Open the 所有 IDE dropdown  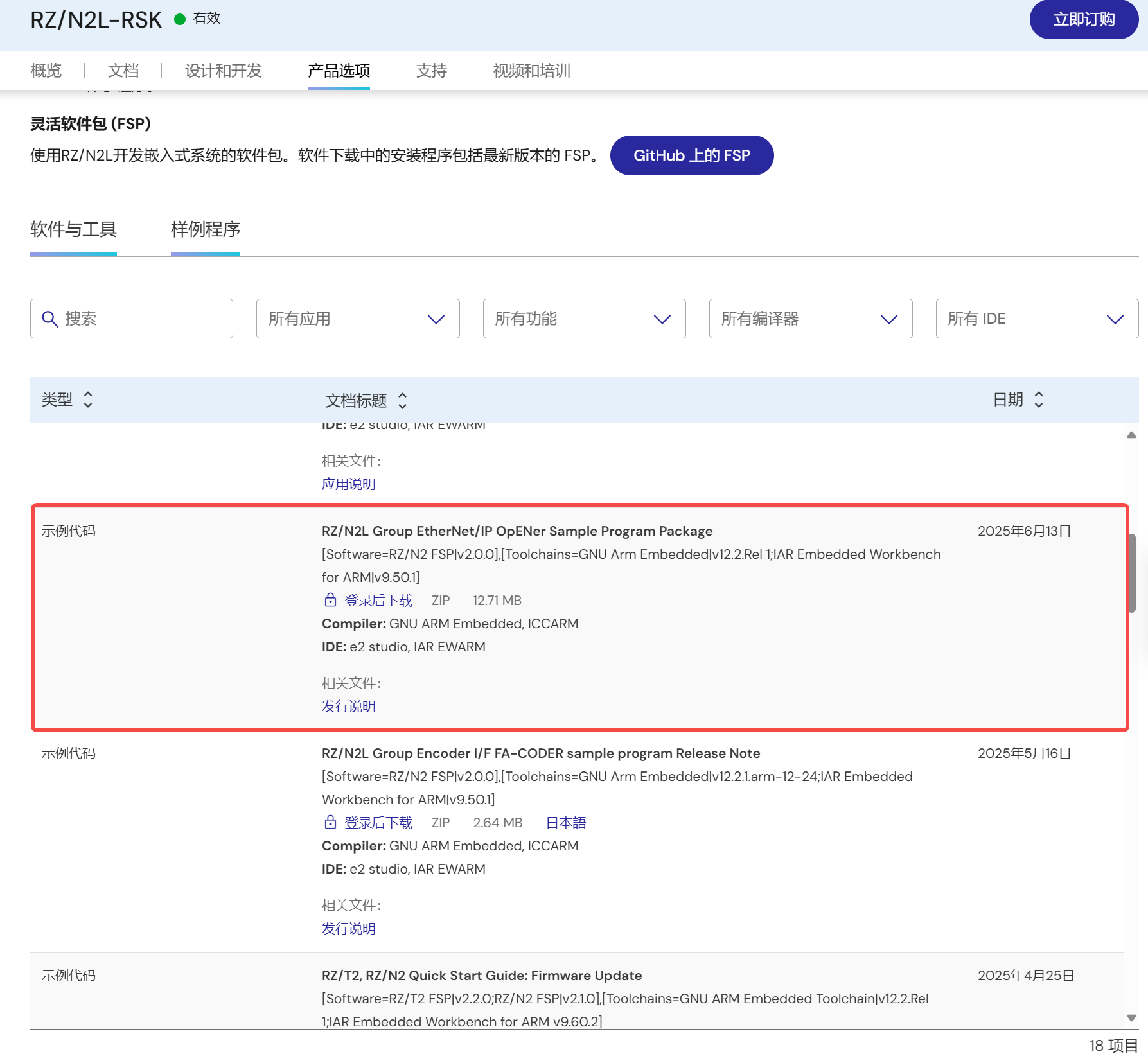[x=1036, y=319]
